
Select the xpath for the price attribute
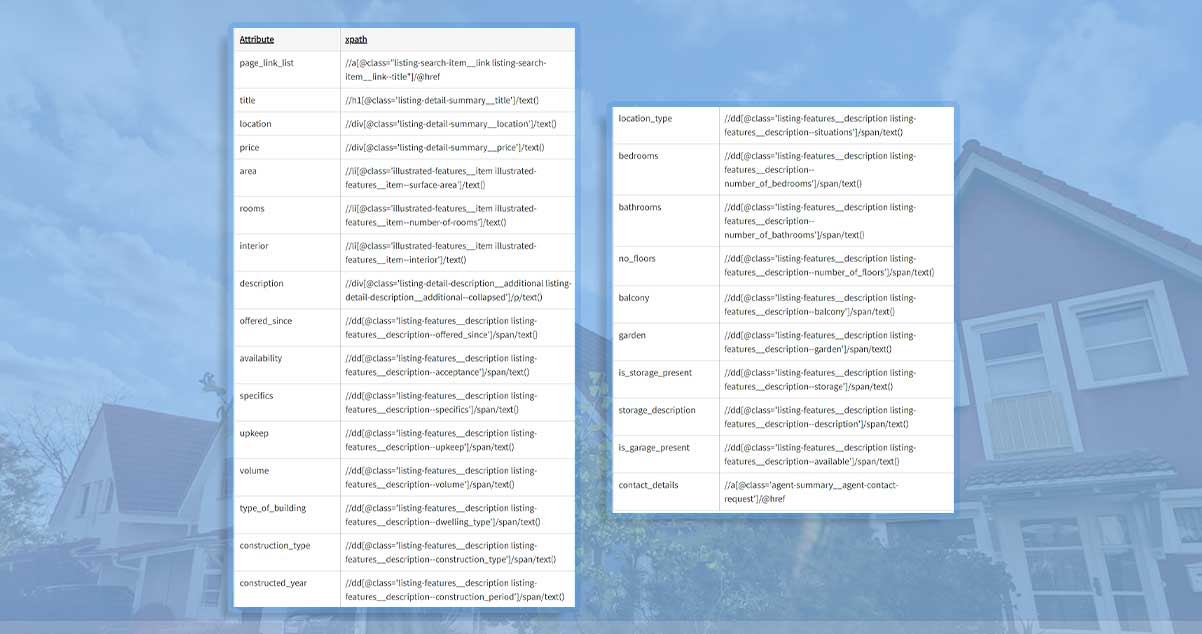point(445,147)
